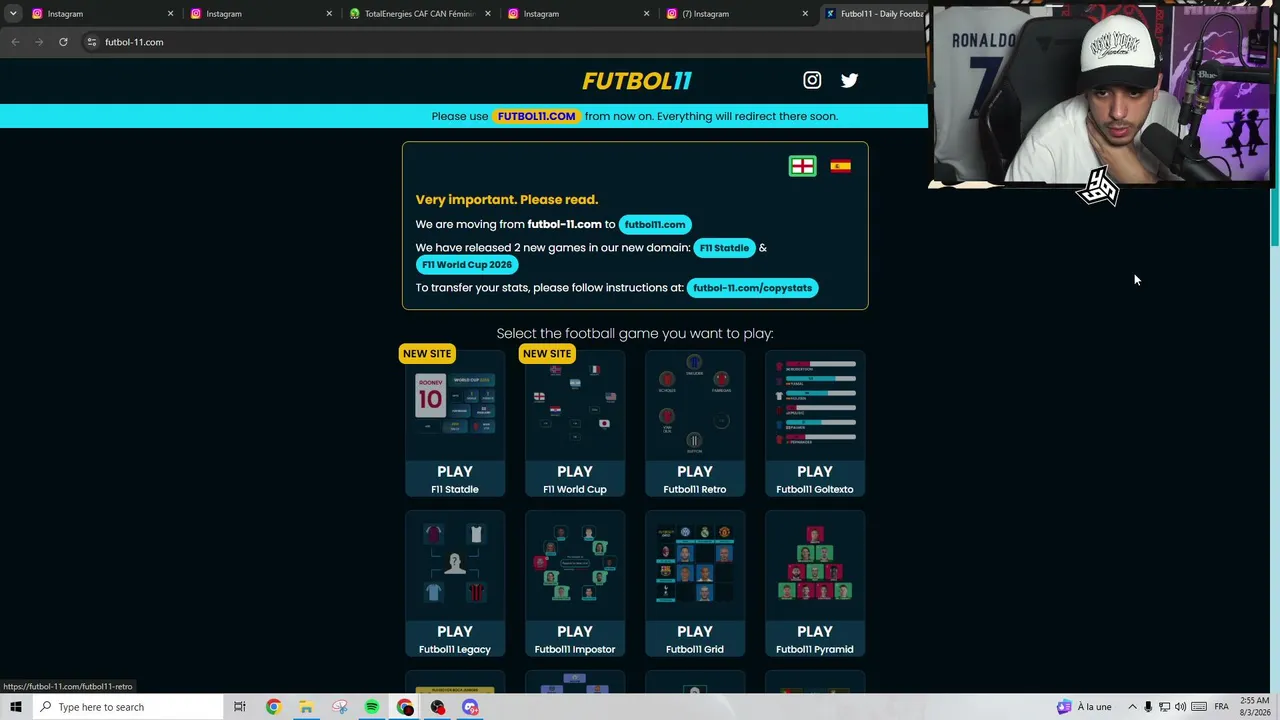Change the FRA input language
This screenshot has width=1280, height=720.
point(1221,707)
